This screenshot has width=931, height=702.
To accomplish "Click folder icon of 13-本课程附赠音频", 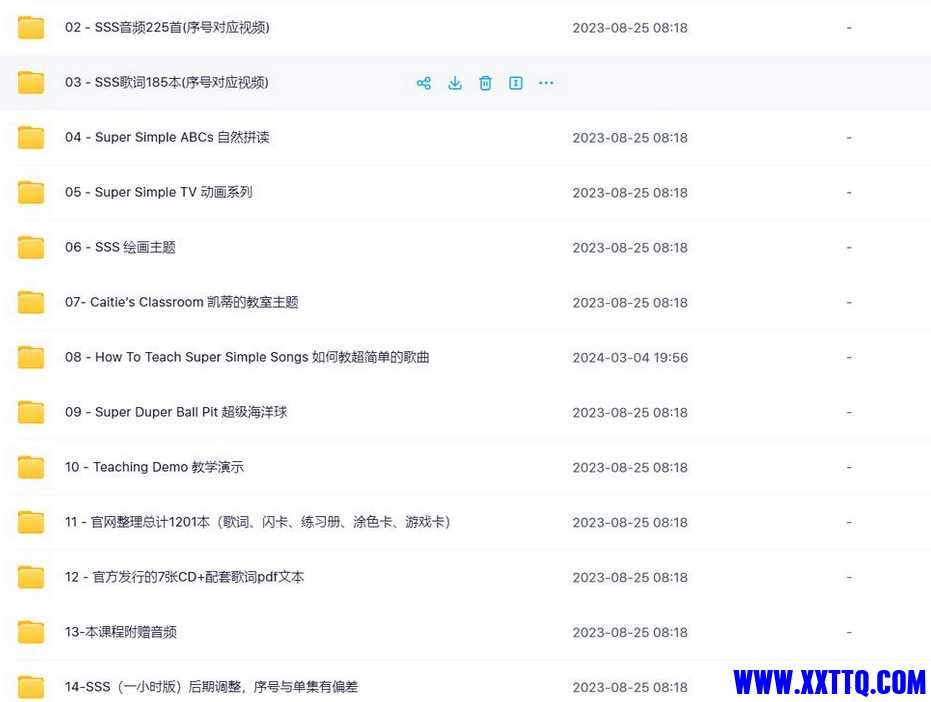I will (x=31, y=632).
